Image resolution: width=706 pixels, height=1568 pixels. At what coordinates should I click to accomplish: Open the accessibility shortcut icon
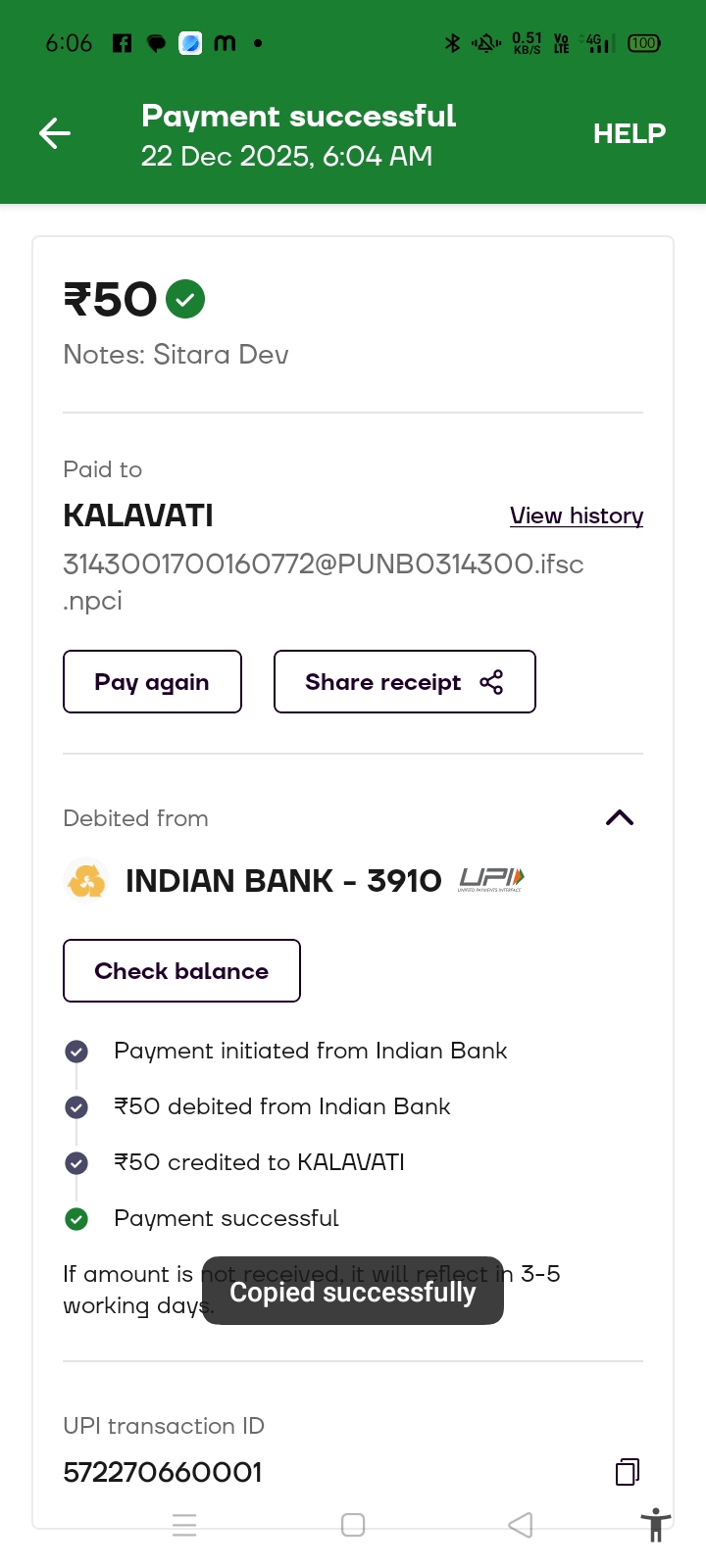click(x=655, y=1525)
